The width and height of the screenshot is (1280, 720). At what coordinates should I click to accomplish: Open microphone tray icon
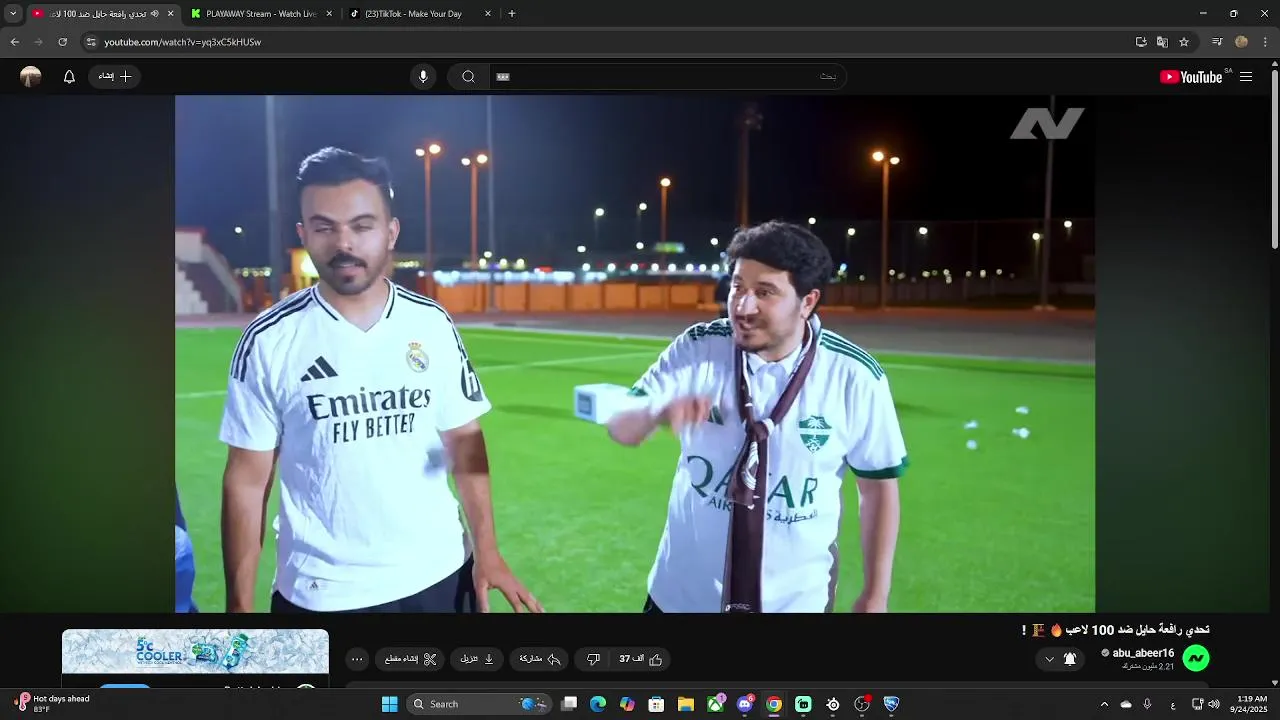[1147, 704]
